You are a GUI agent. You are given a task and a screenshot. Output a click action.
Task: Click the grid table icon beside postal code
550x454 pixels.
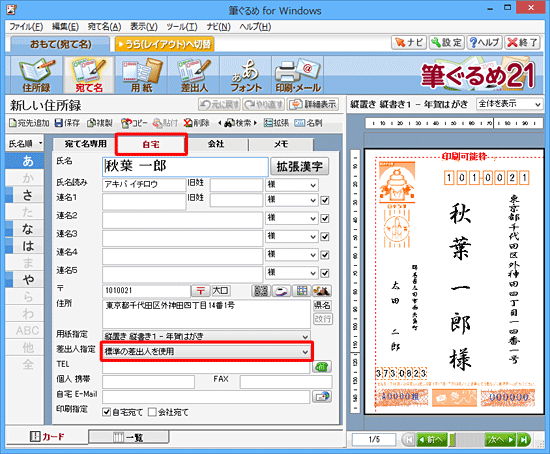[x=301, y=291]
